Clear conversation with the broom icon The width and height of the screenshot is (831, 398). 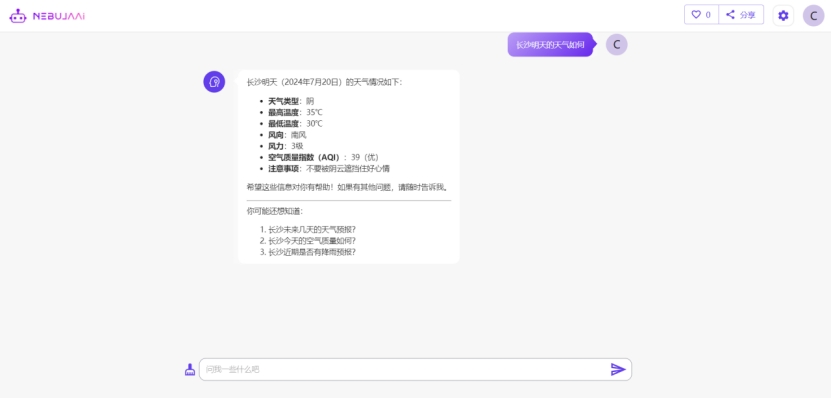coord(190,369)
